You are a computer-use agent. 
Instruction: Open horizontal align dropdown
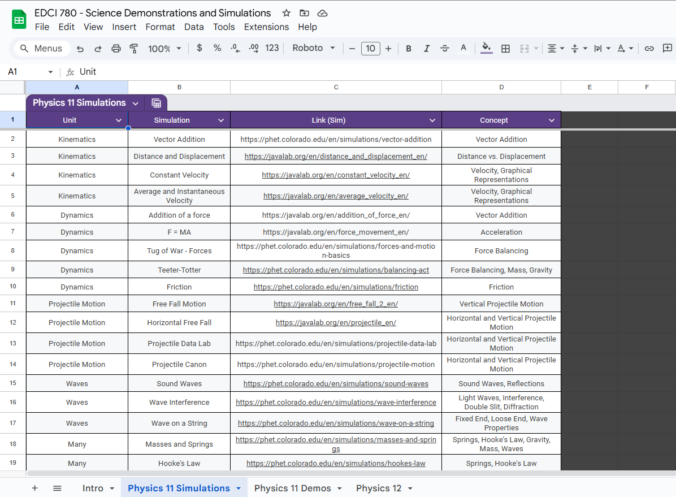pyautogui.click(x=556, y=49)
